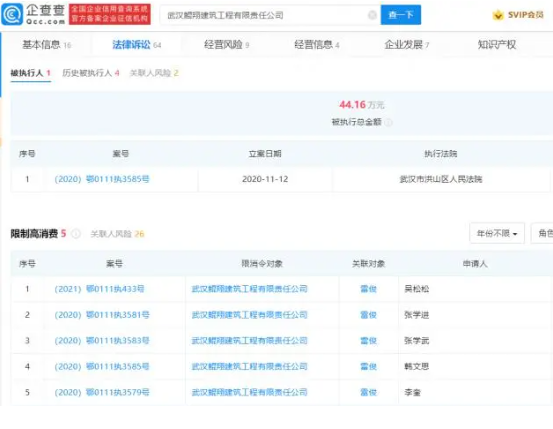Open case (2020)鄂0111执3585号 in the 被执行人 table

(102, 179)
